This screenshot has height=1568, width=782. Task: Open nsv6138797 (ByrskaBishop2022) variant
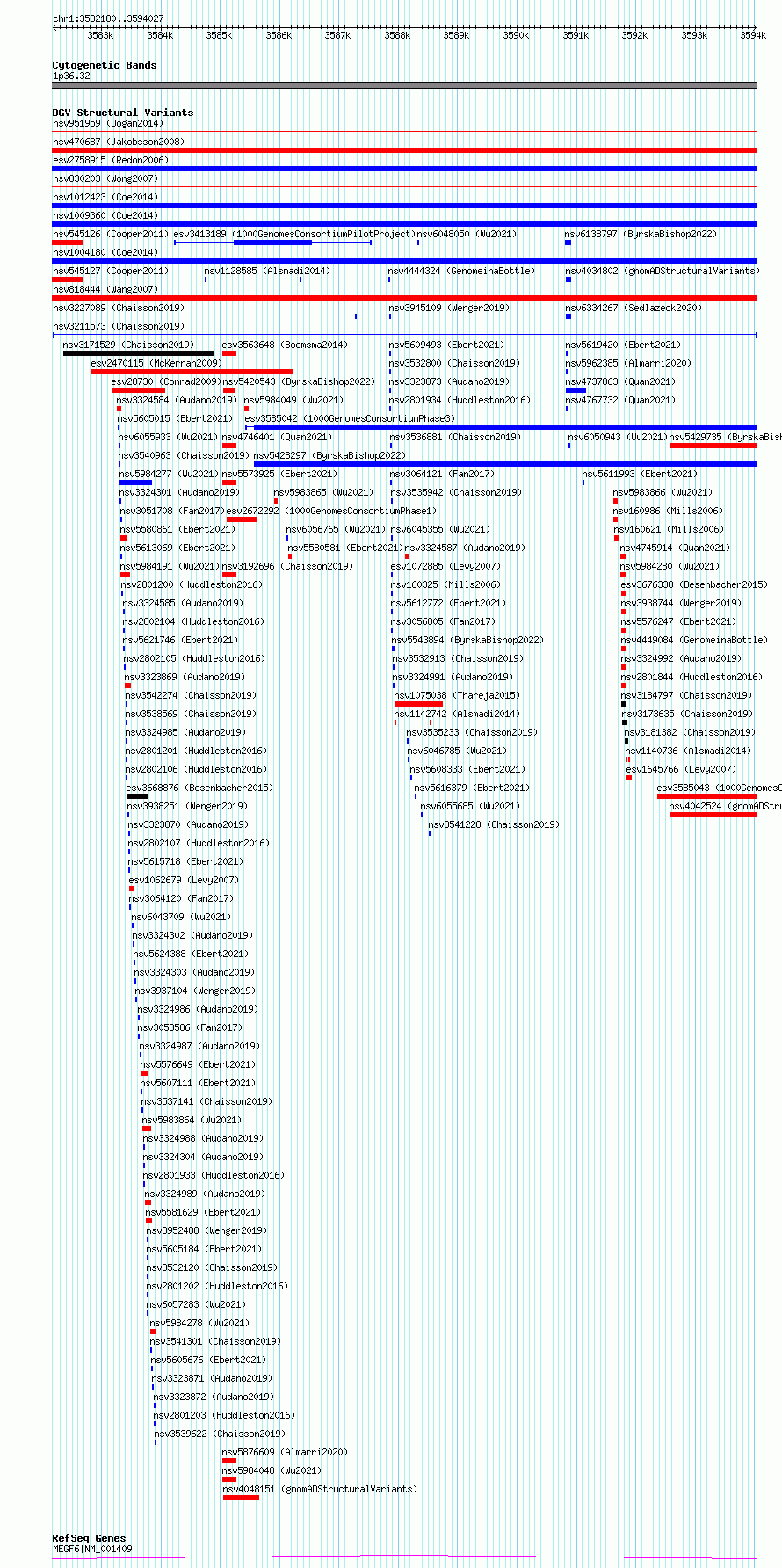click(641, 234)
